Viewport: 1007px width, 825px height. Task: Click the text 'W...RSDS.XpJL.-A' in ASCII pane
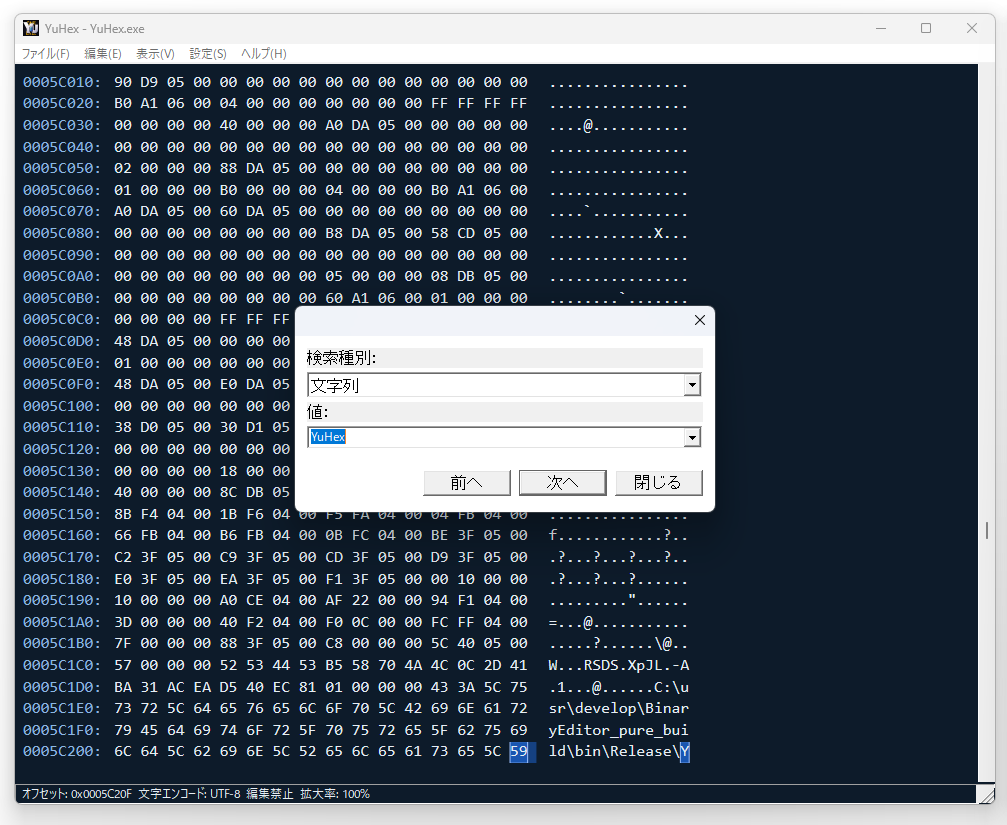point(618,666)
